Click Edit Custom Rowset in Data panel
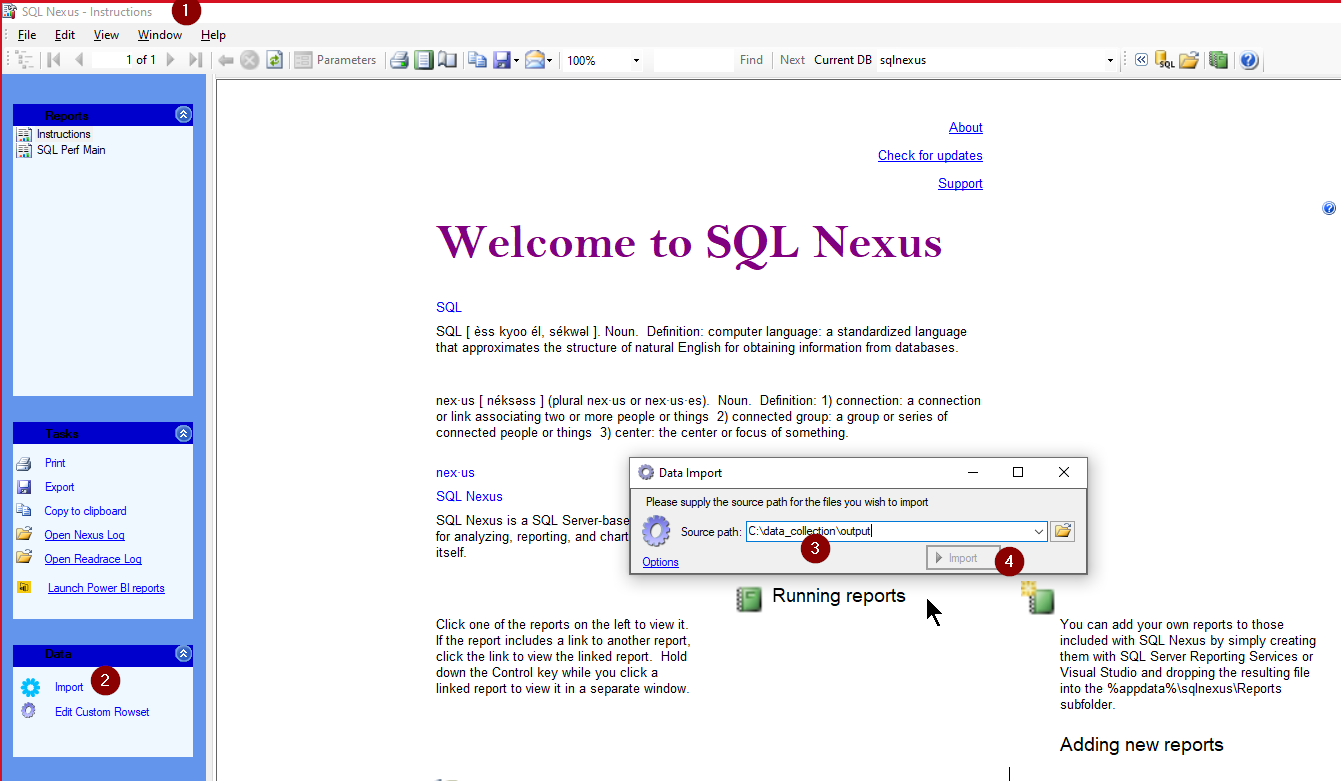 point(102,712)
